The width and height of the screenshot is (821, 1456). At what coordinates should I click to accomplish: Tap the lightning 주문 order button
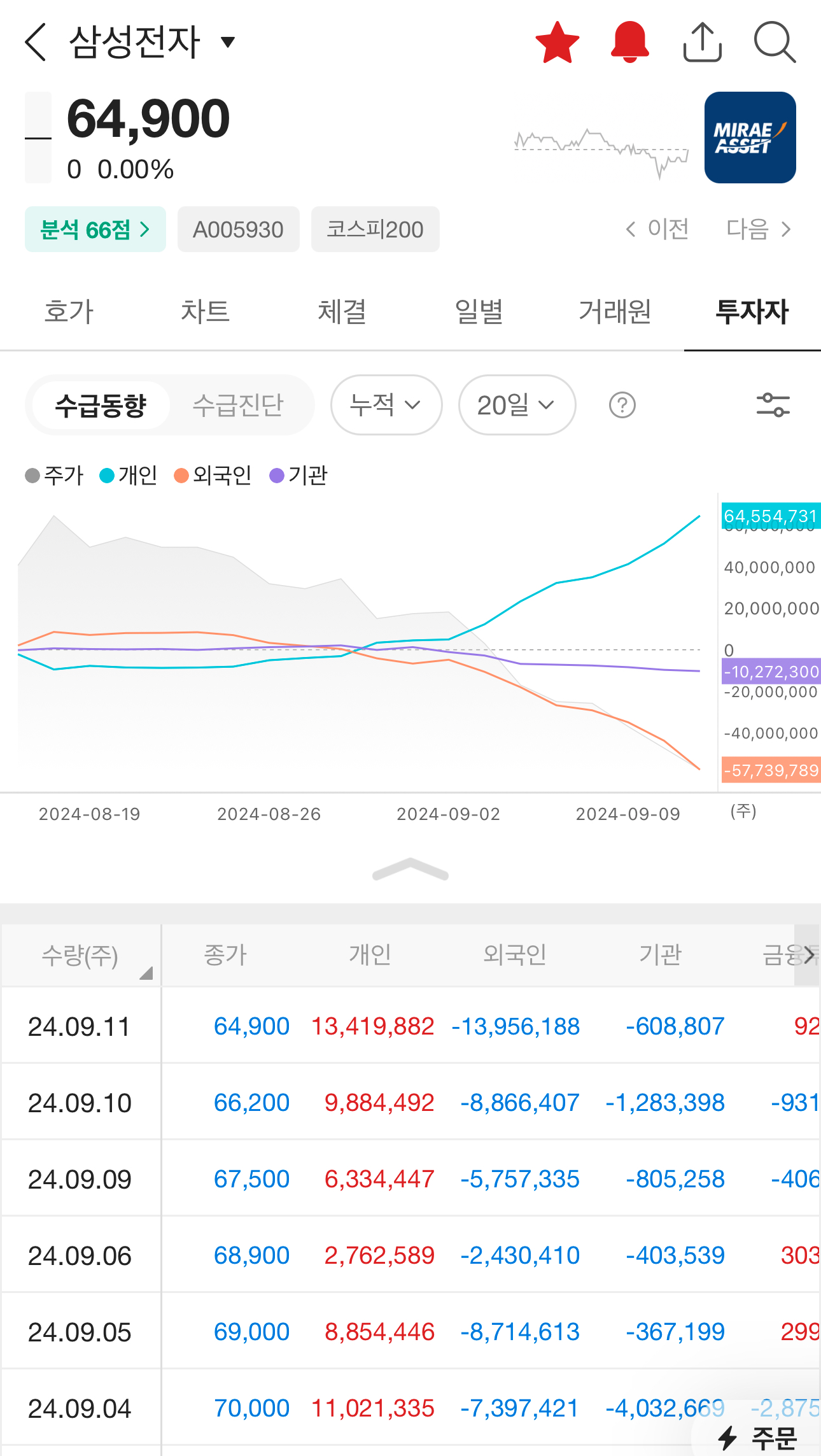757,1438
